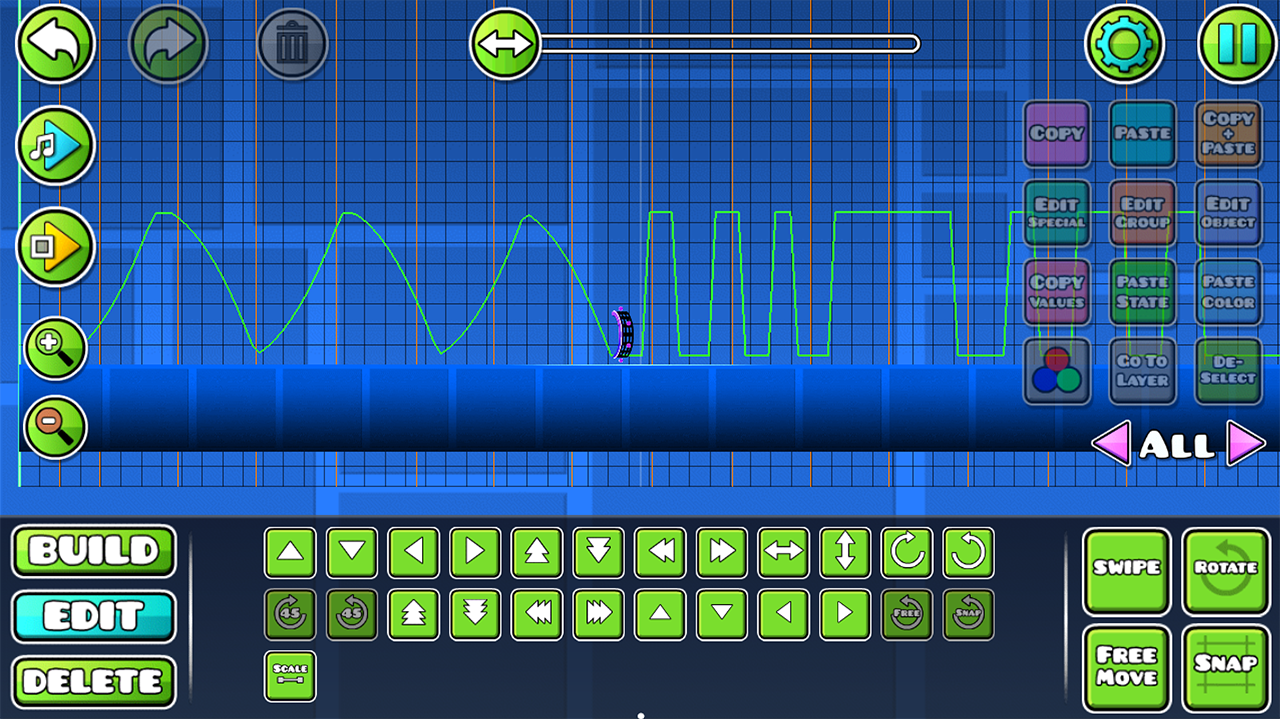Click the undo arrow button
The width and height of the screenshot is (1280, 719).
click(55, 44)
